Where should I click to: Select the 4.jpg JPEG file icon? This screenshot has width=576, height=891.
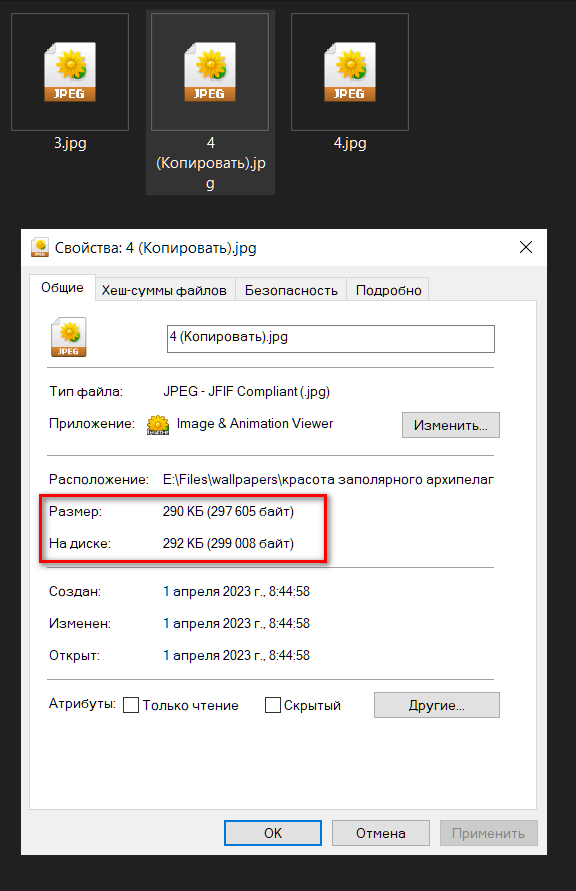tap(350, 72)
